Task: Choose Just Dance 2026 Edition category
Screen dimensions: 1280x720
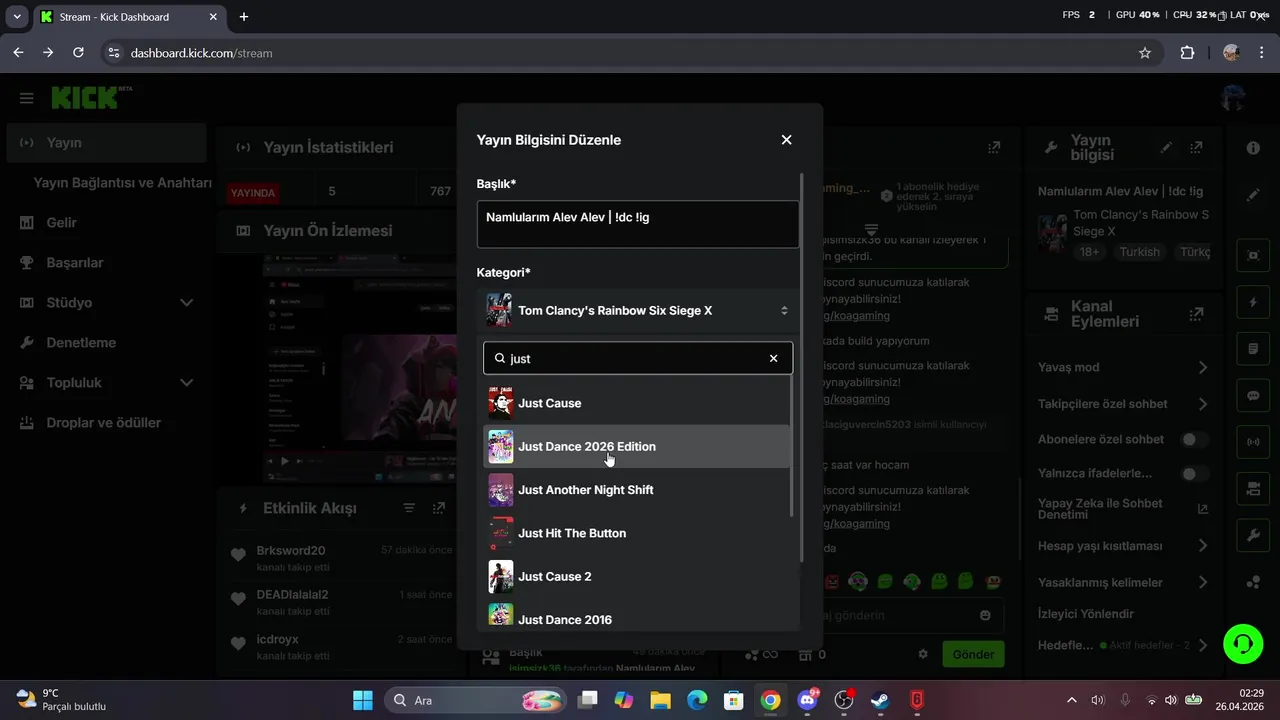Action: tap(636, 447)
